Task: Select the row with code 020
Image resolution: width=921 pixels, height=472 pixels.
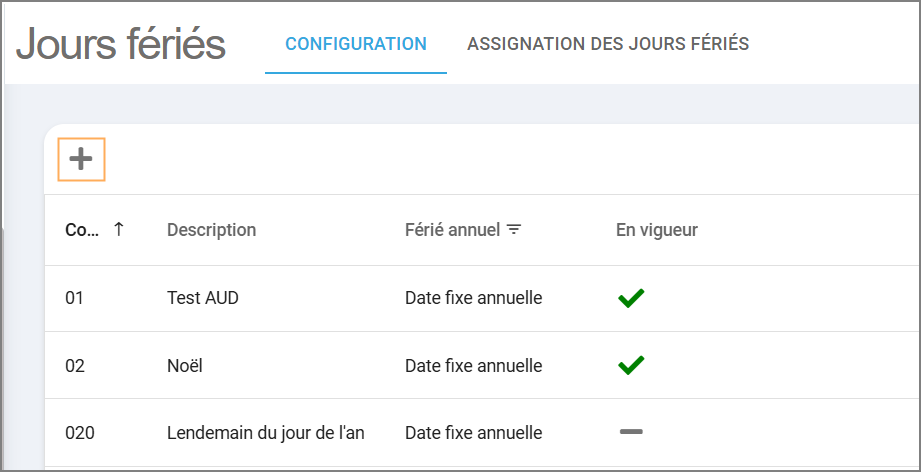Action: tap(79, 433)
